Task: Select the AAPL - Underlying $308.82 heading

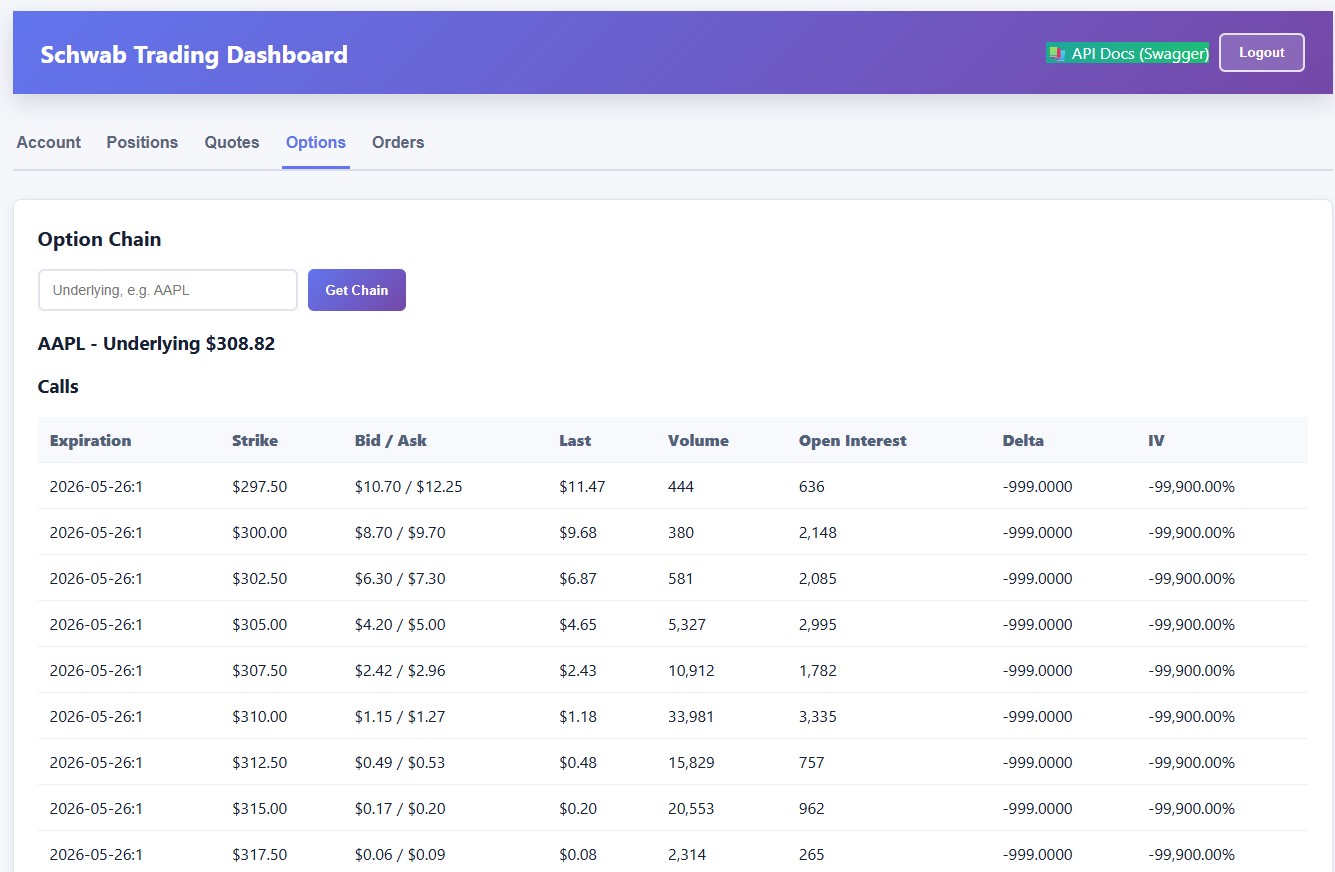Action: pos(156,343)
